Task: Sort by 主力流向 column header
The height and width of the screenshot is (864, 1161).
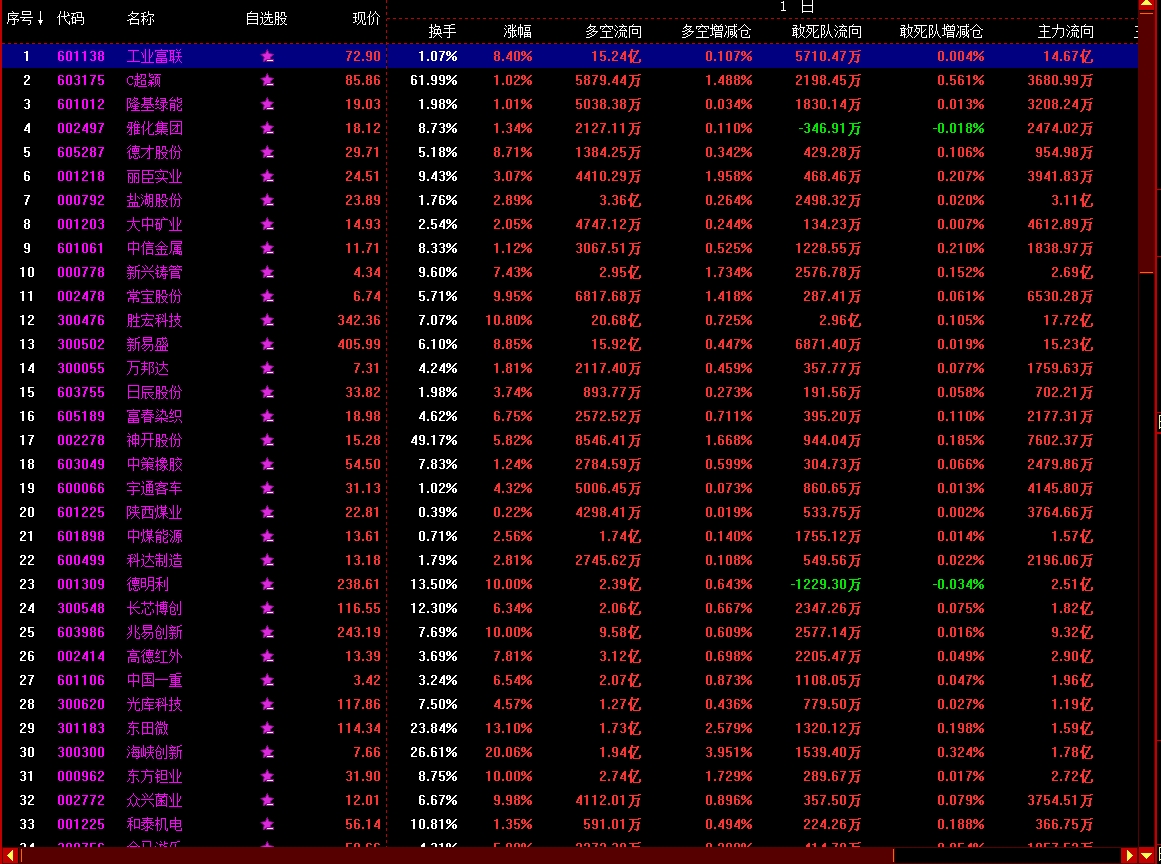Action: 1065,31
